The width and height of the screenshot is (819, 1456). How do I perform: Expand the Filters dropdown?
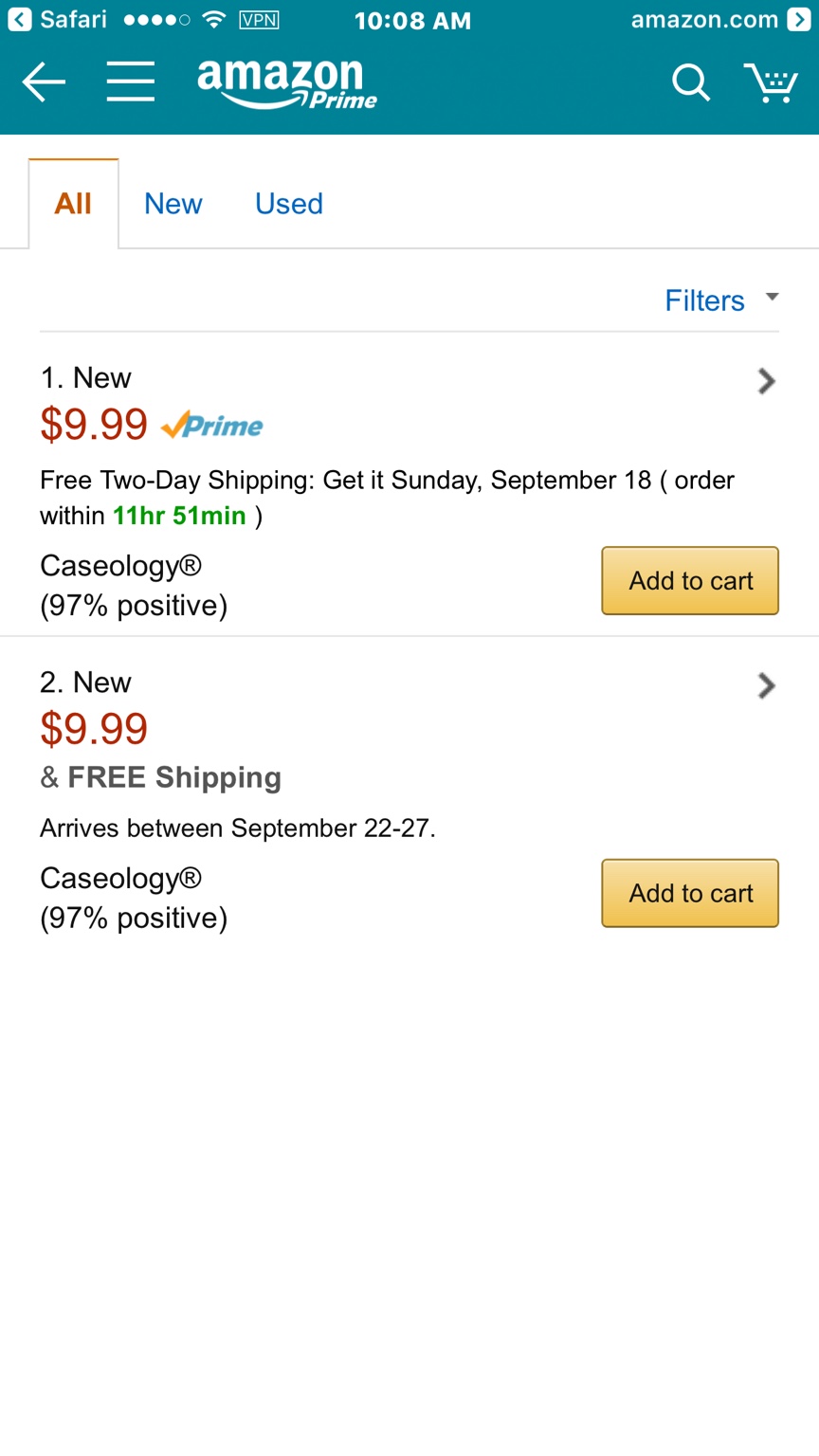tap(720, 300)
